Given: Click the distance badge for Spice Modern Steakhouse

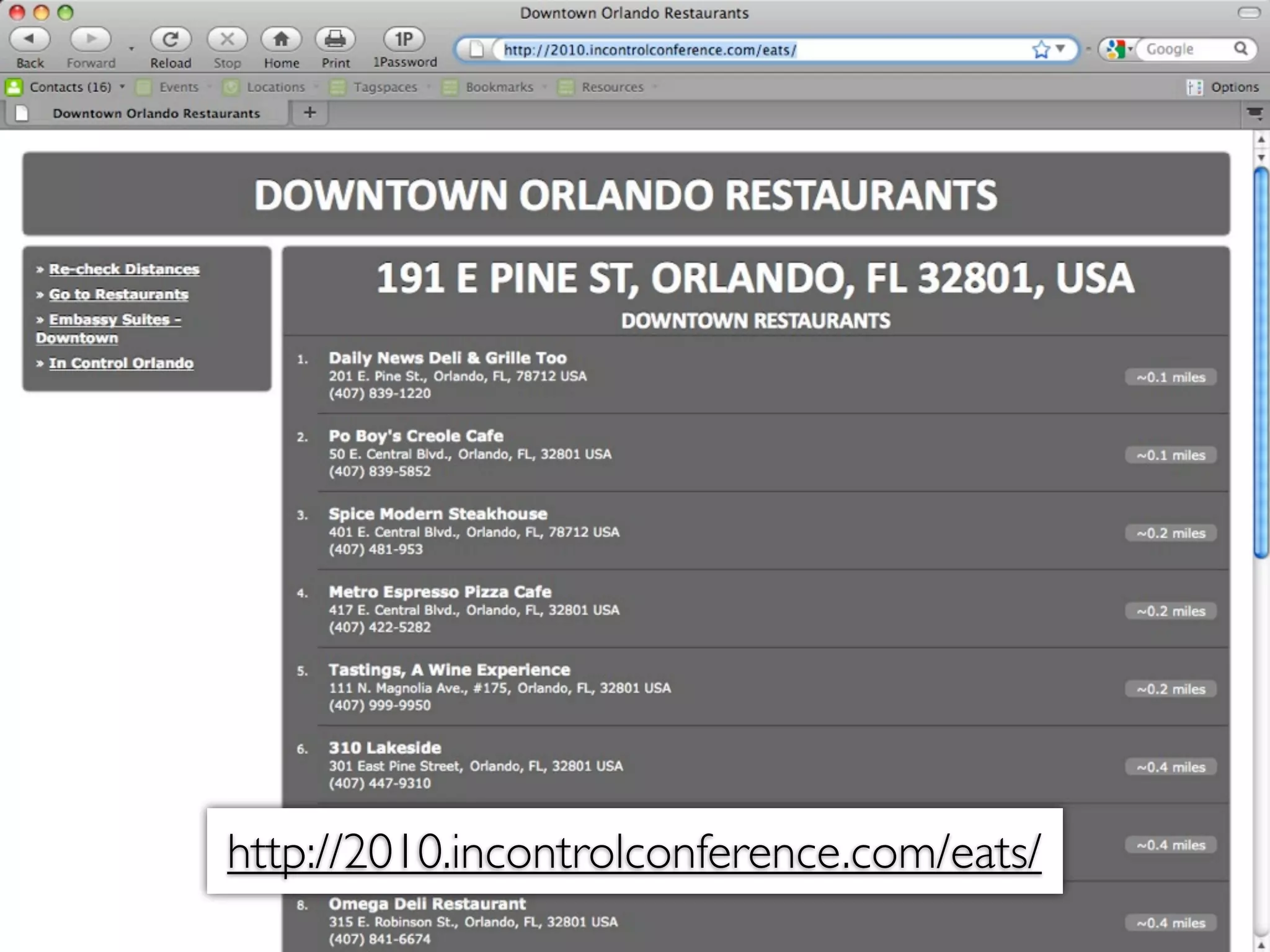Looking at the screenshot, I should pos(1171,533).
